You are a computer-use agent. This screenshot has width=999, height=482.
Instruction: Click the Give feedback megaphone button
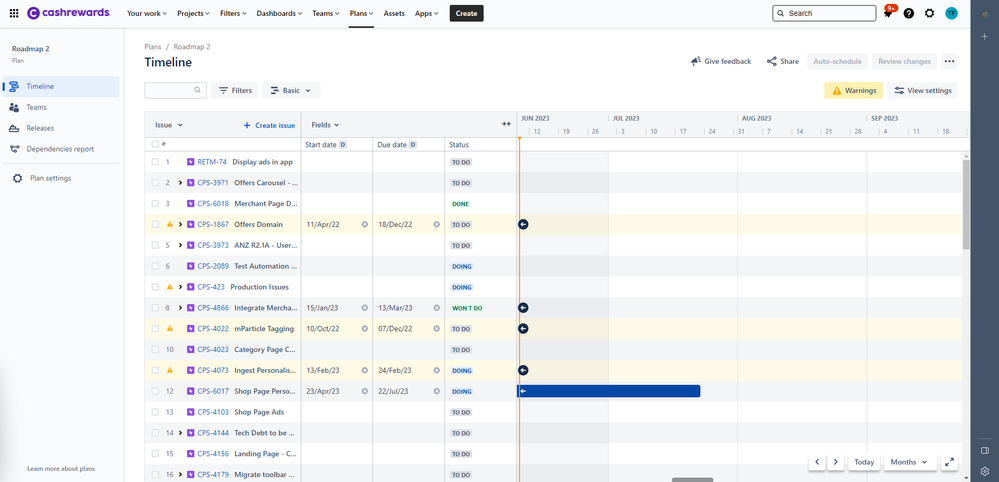(x=721, y=62)
